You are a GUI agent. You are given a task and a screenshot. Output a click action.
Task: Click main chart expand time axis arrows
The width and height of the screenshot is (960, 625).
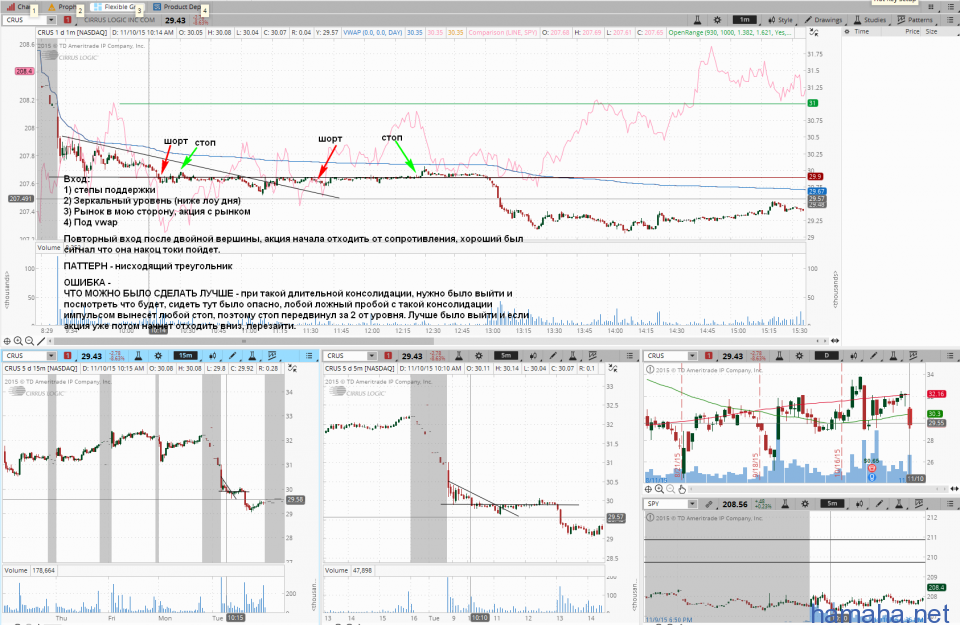(x=834, y=341)
